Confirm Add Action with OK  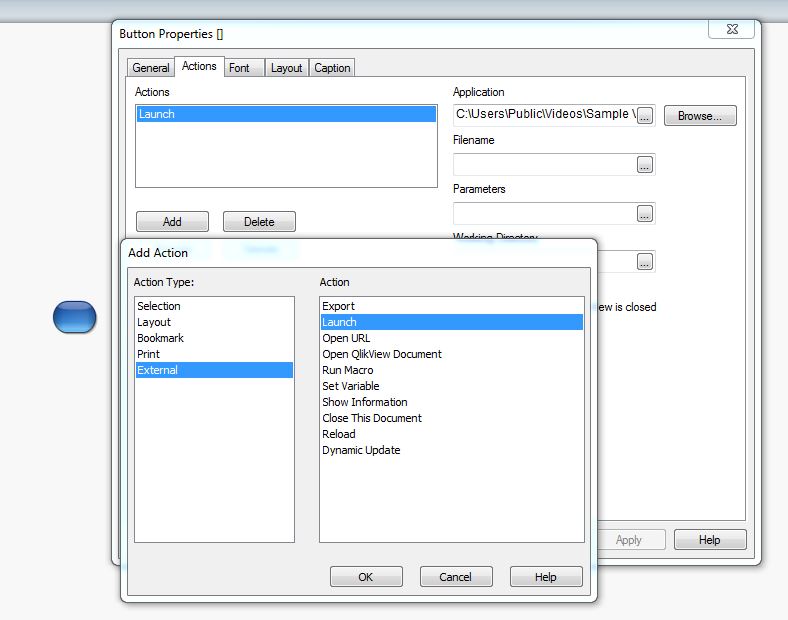point(366,577)
